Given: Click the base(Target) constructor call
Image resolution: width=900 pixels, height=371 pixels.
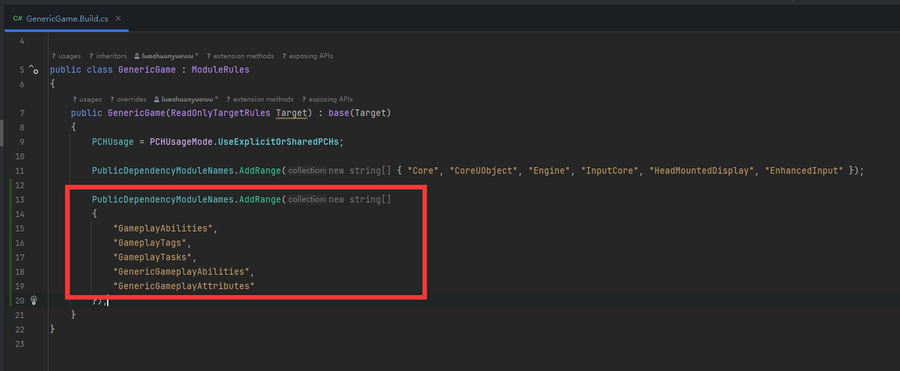Looking at the screenshot, I should 359,113.
